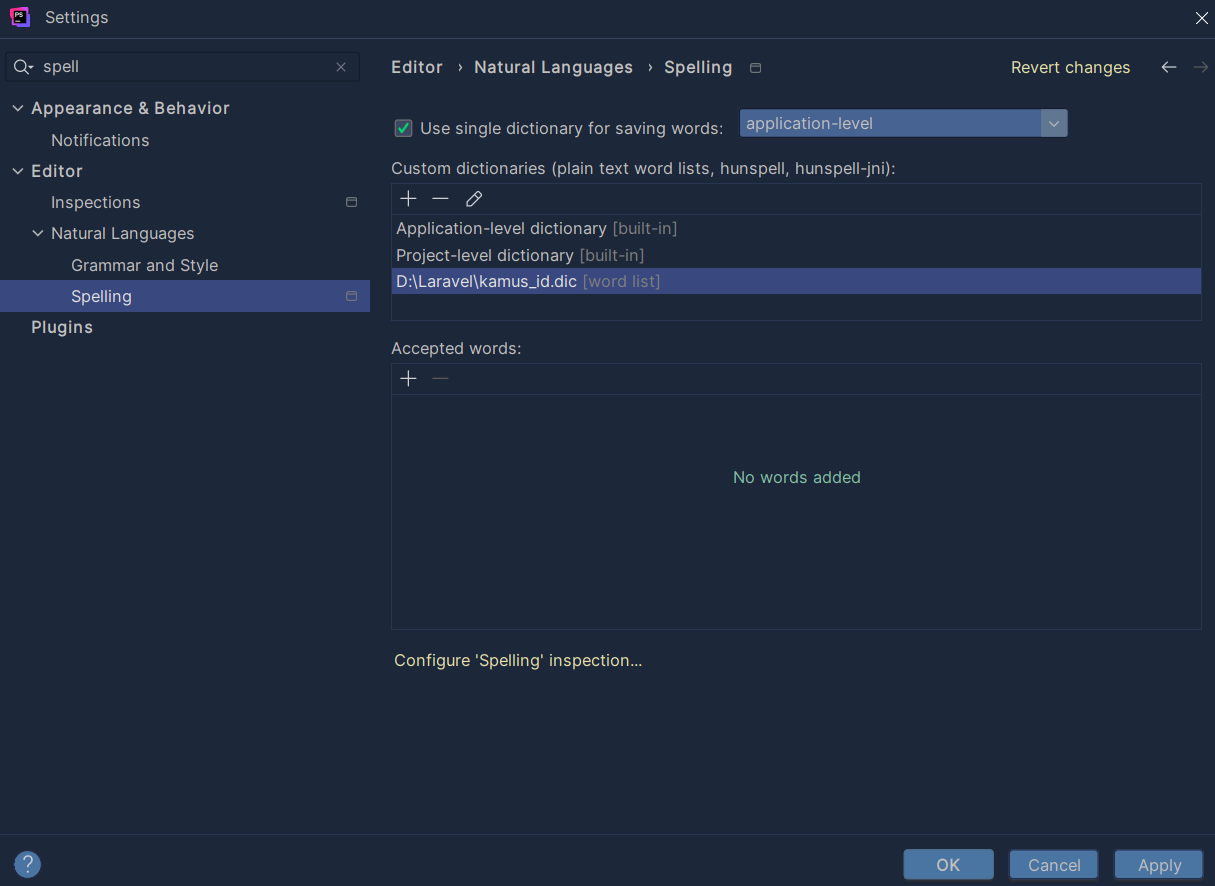Select Appearance & Behavior category
This screenshot has height=886, width=1215.
[130, 108]
